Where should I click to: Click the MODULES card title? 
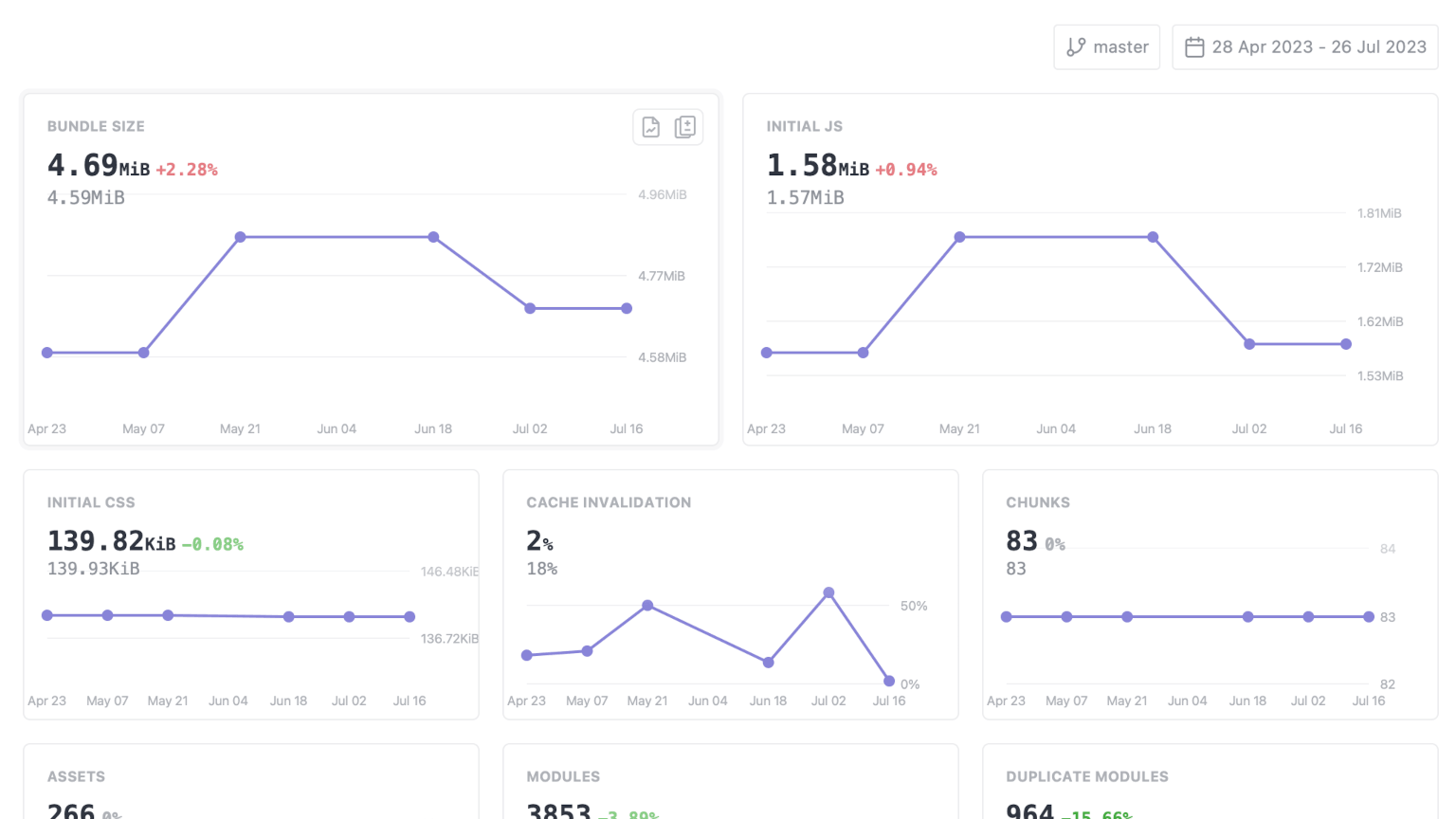563,776
